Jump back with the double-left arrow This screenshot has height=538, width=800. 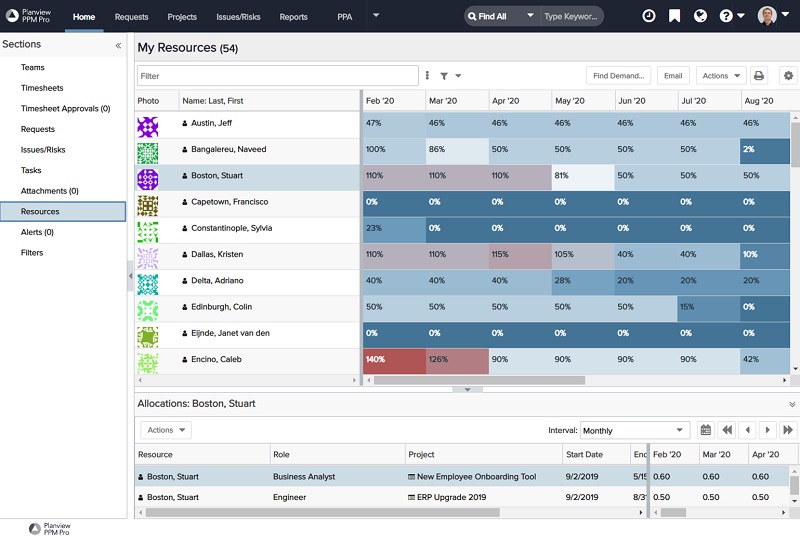click(727, 430)
